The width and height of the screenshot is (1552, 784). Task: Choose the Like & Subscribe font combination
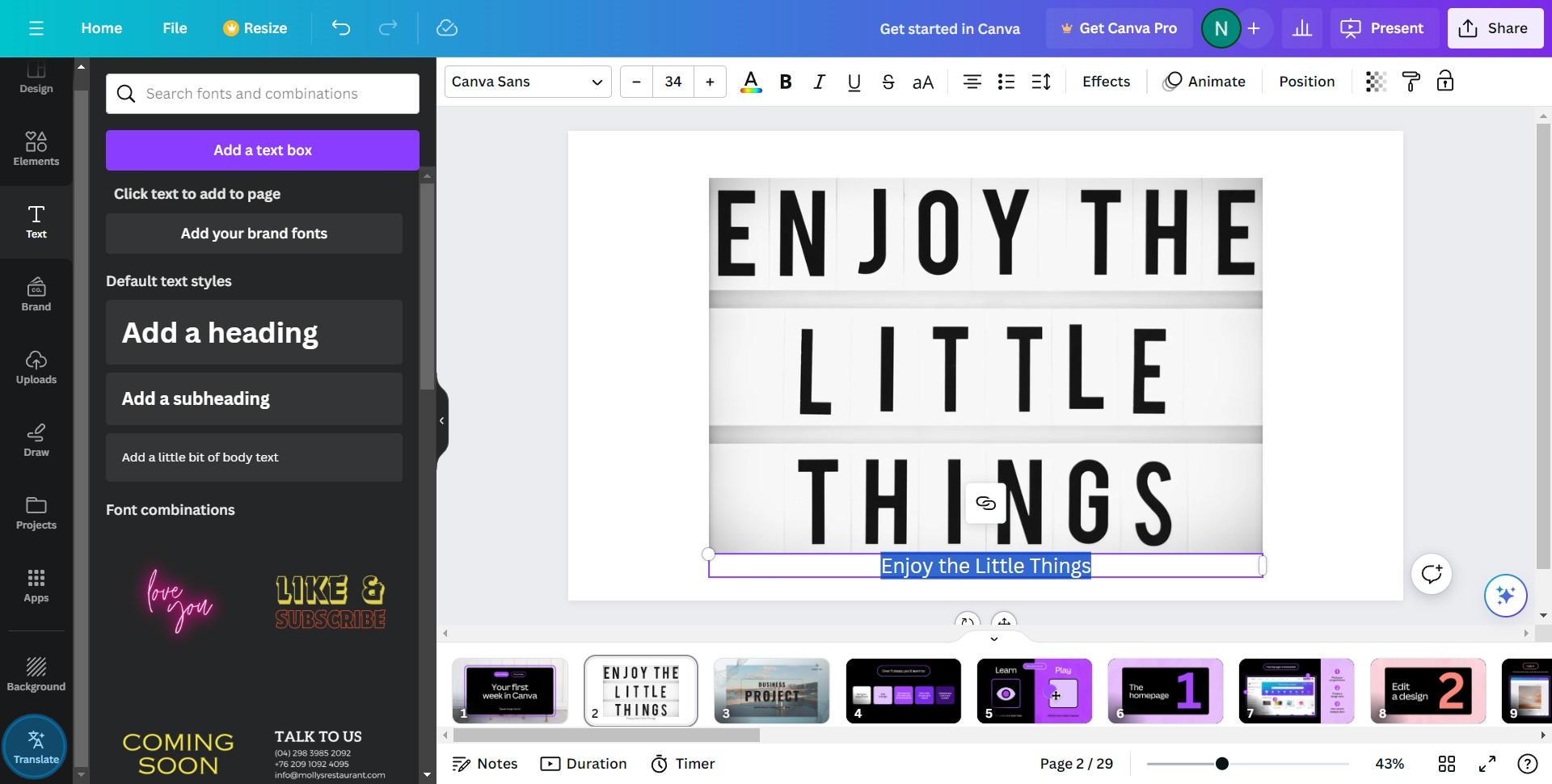pos(331,601)
